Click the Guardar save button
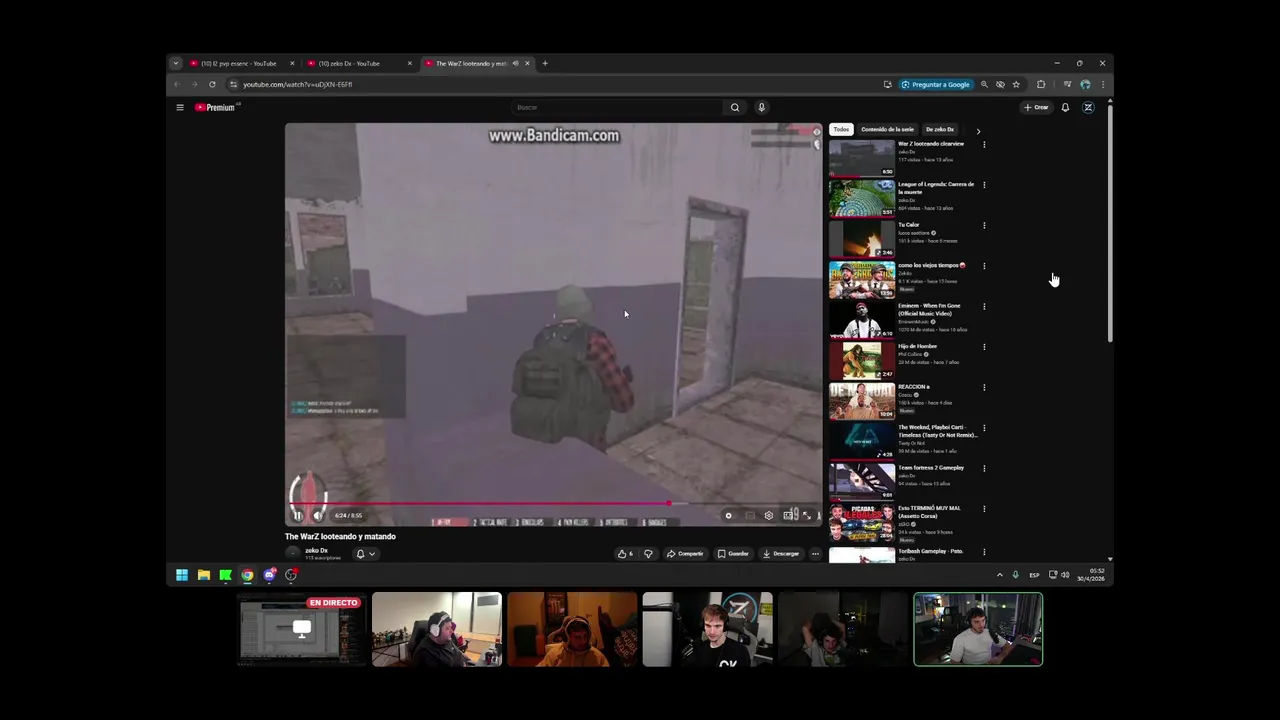The width and height of the screenshot is (1280, 720). (x=733, y=553)
